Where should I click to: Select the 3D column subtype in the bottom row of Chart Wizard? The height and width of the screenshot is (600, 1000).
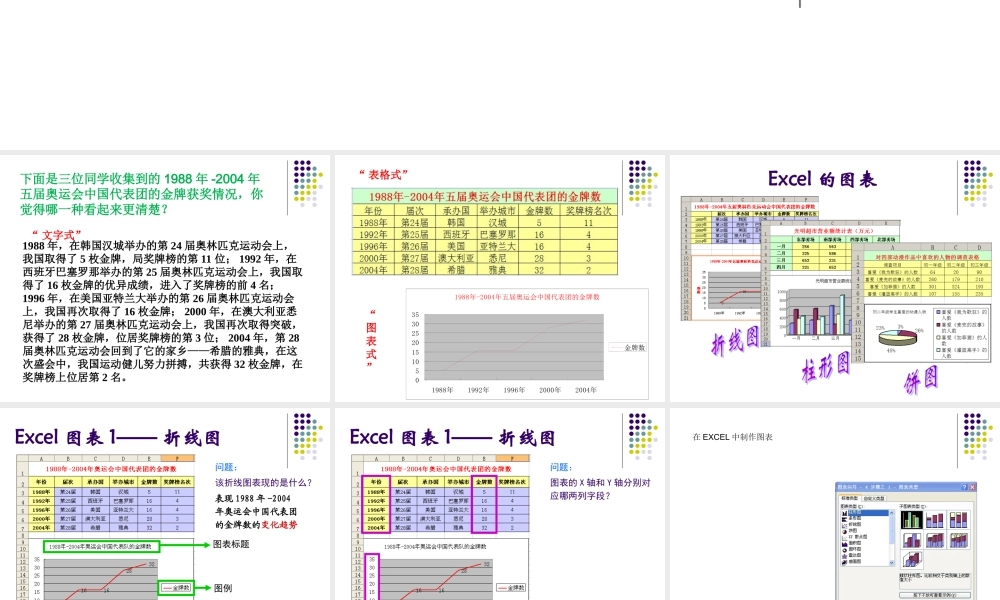(x=911, y=559)
